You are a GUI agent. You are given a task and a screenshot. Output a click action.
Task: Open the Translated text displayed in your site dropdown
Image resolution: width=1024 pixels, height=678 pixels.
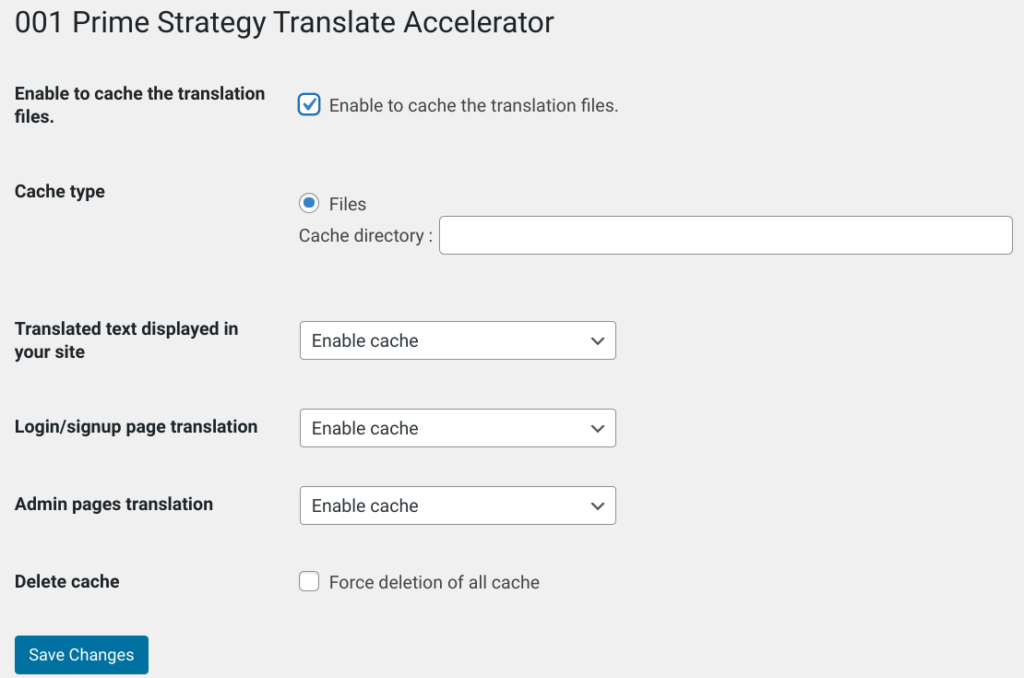458,340
